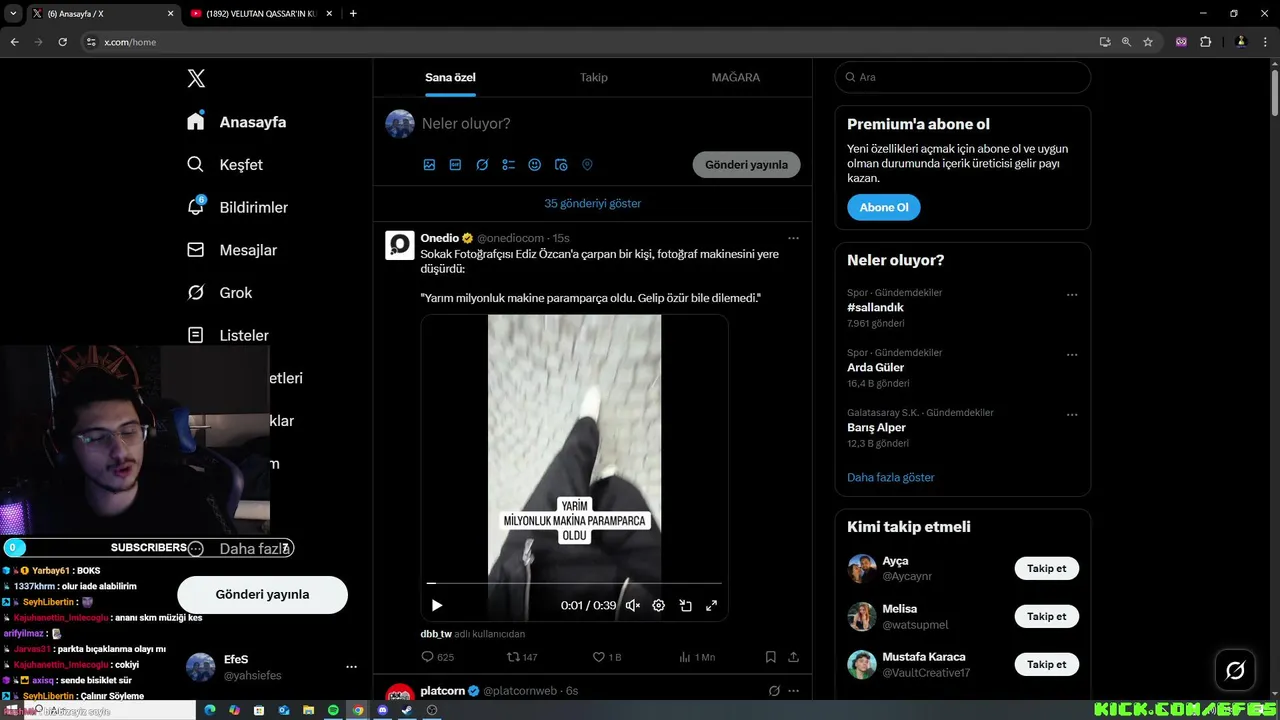Follow Melisa with Takip et
The image size is (1280, 720).
[x=1047, y=616]
